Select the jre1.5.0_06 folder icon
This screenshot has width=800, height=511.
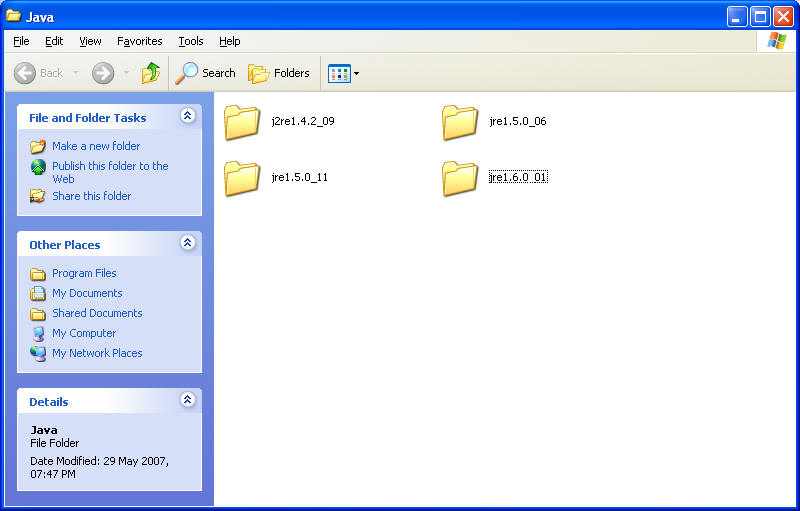pyautogui.click(x=460, y=122)
